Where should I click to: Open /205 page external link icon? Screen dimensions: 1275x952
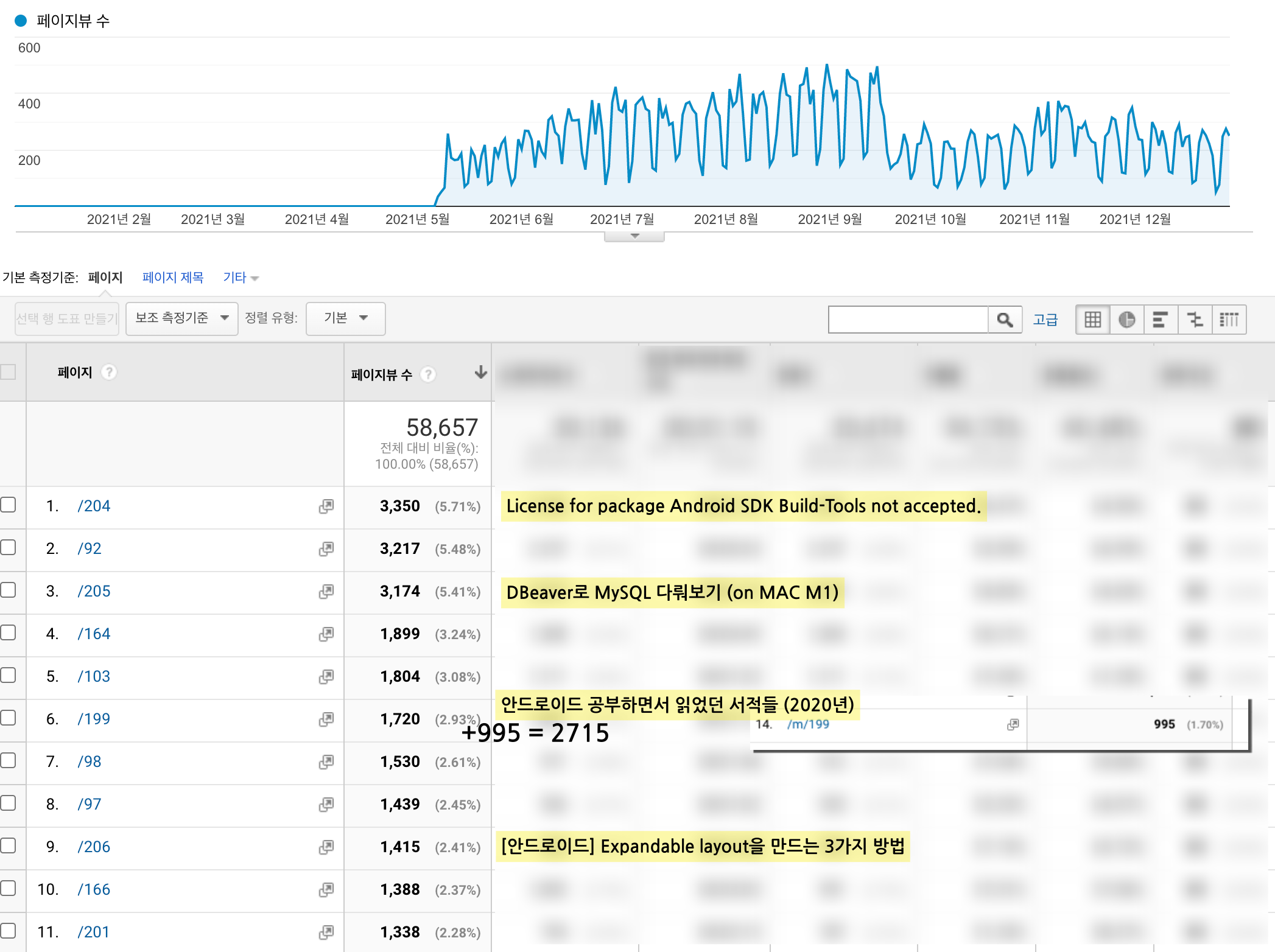point(326,592)
